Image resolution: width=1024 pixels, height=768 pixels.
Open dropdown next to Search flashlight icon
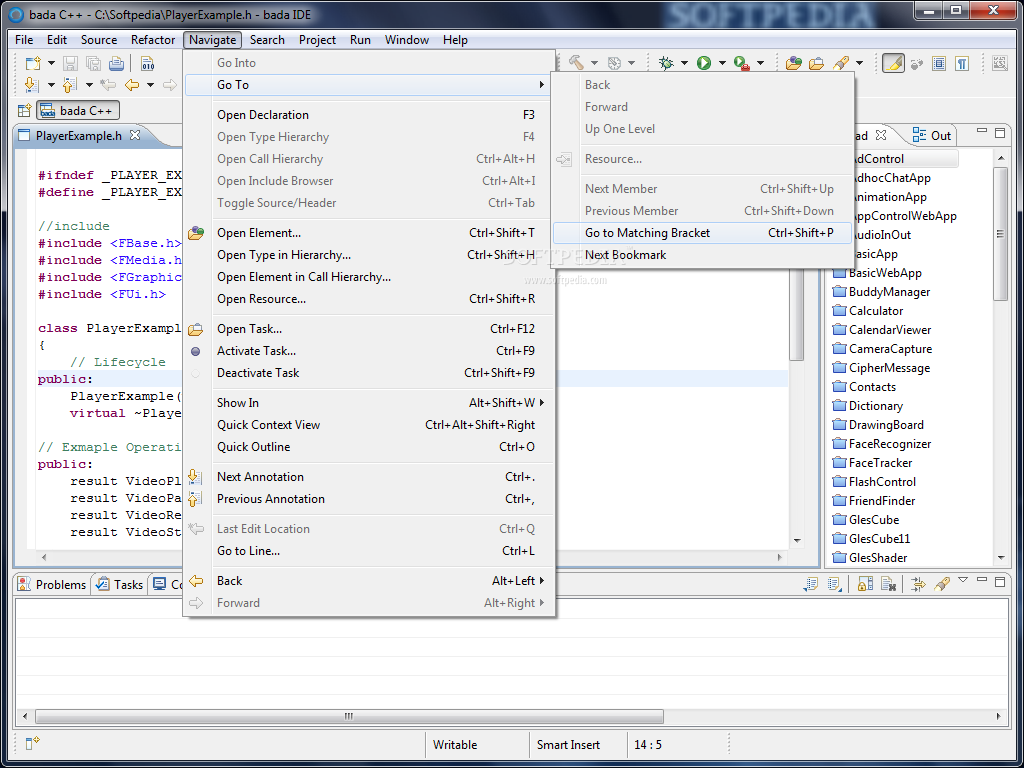coord(859,63)
